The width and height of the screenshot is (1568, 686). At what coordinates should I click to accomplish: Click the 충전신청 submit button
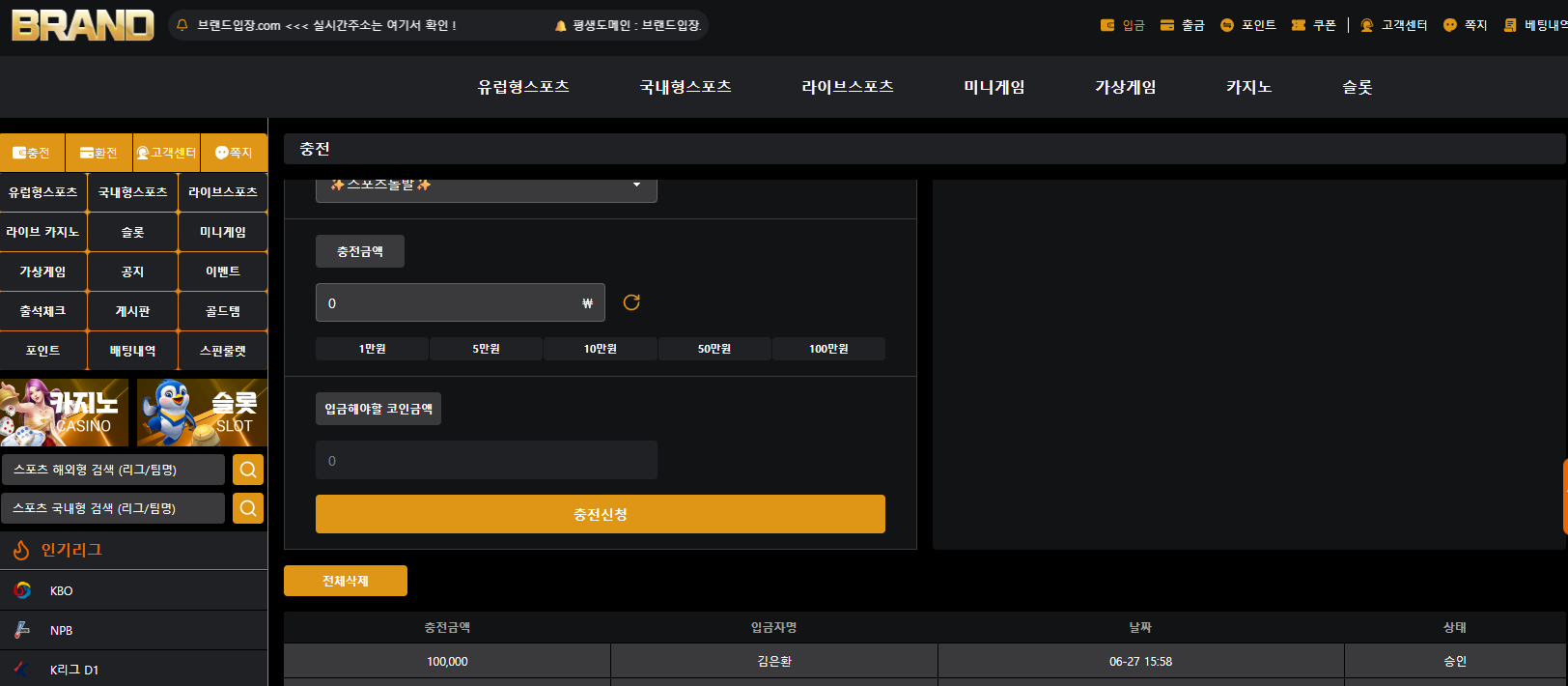(601, 514)
